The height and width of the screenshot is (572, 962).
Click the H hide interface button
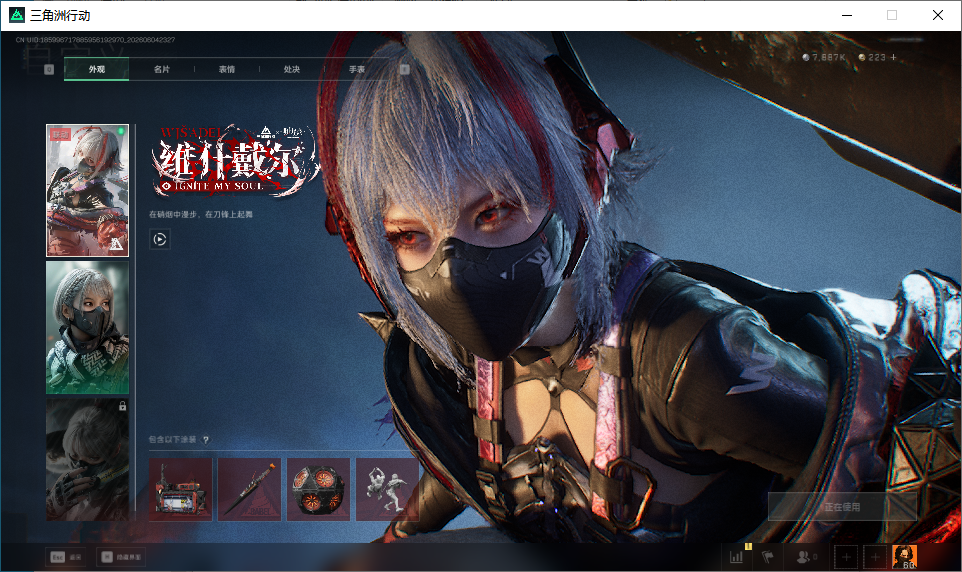pyautogui.click(x=121, y=557)
